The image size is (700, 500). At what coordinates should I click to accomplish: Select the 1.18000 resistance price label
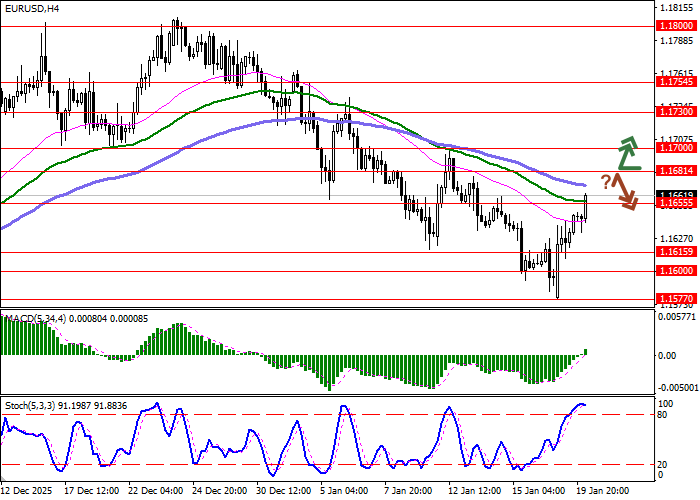pyautogui.click(x=676, y=27)
